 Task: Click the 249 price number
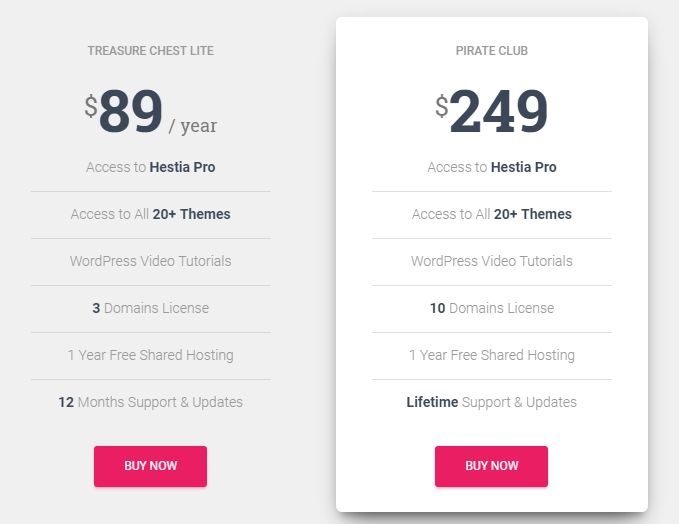(x=498, y=112)
